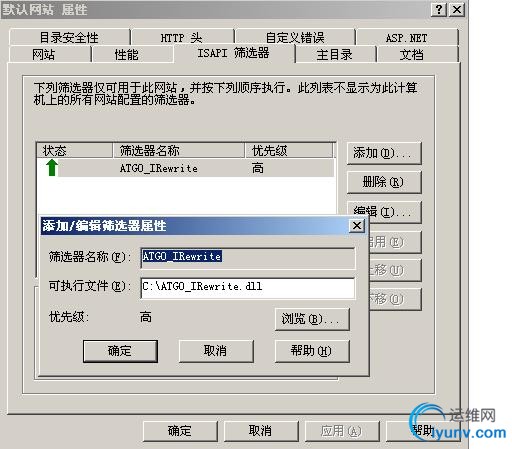Go to the 性能 tab
The height and width of the screenshot is (449, 512).
tap(126, 54)
